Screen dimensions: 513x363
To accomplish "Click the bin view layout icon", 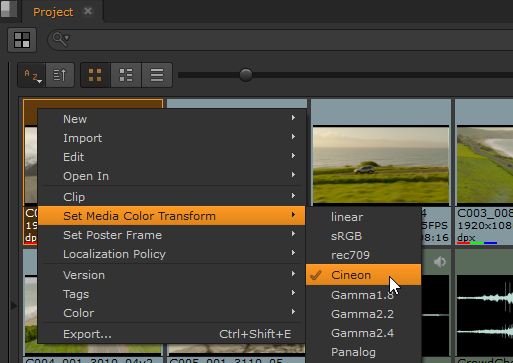I will [x=22, y=40].
